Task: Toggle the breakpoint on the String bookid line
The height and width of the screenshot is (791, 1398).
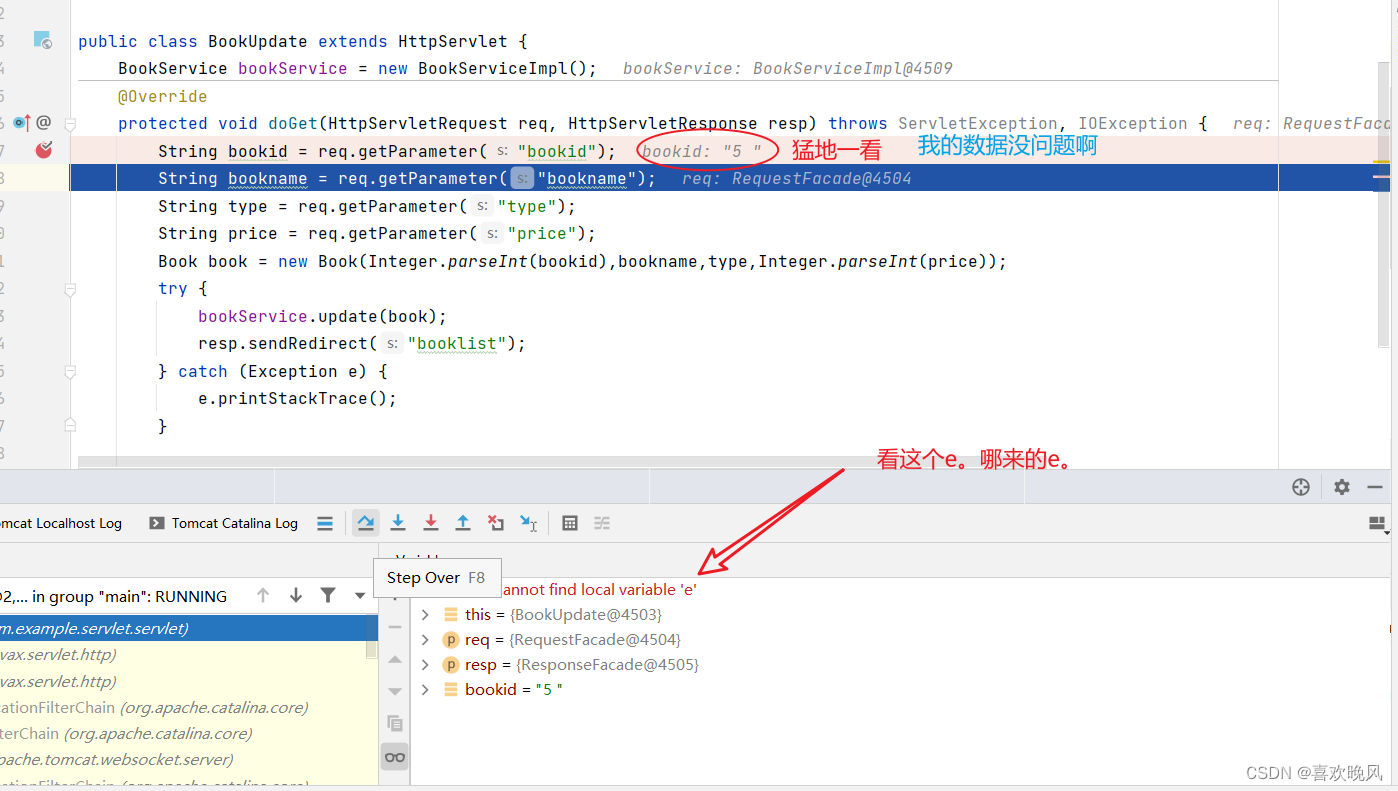Action: (x=45, y=150)
